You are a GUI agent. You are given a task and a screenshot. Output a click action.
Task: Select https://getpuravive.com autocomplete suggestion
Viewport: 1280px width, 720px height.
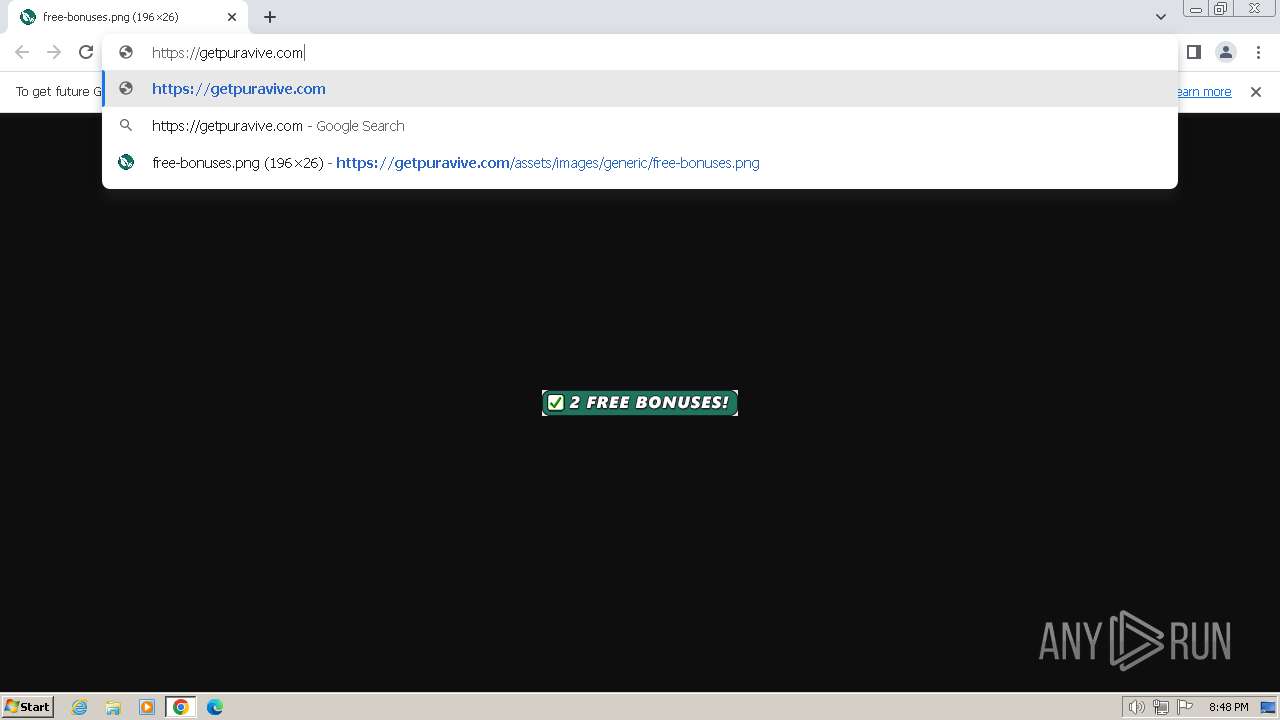tap(640, 89)
